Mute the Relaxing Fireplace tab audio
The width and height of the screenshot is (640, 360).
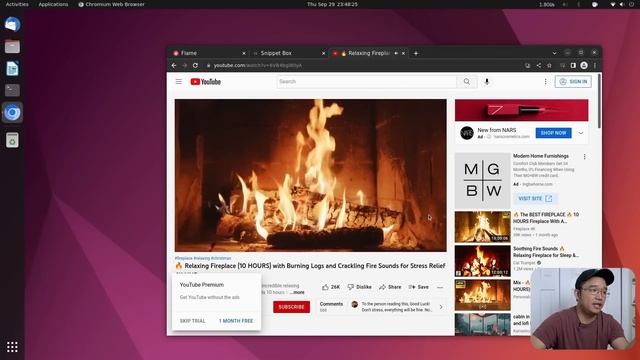(396, 53)
